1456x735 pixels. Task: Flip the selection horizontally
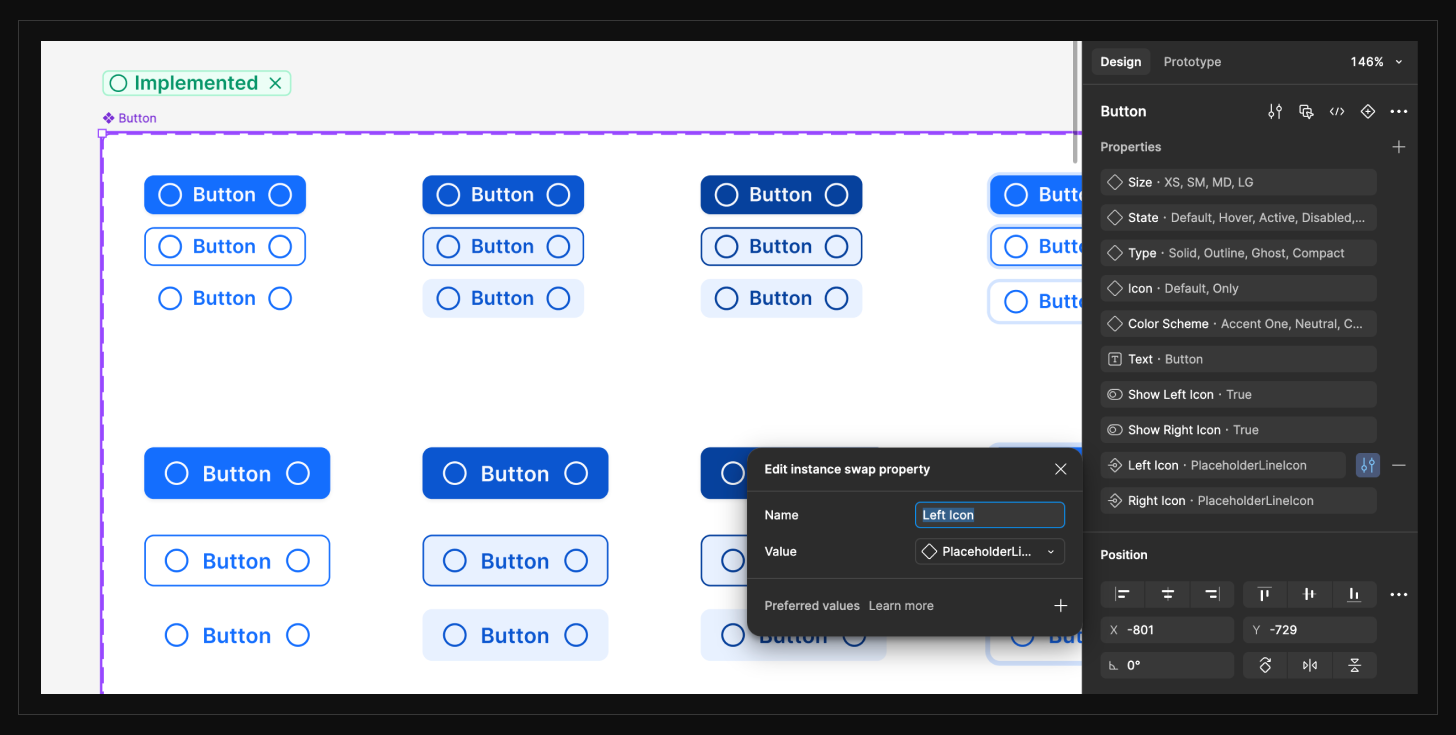[x=1309, y=665]
